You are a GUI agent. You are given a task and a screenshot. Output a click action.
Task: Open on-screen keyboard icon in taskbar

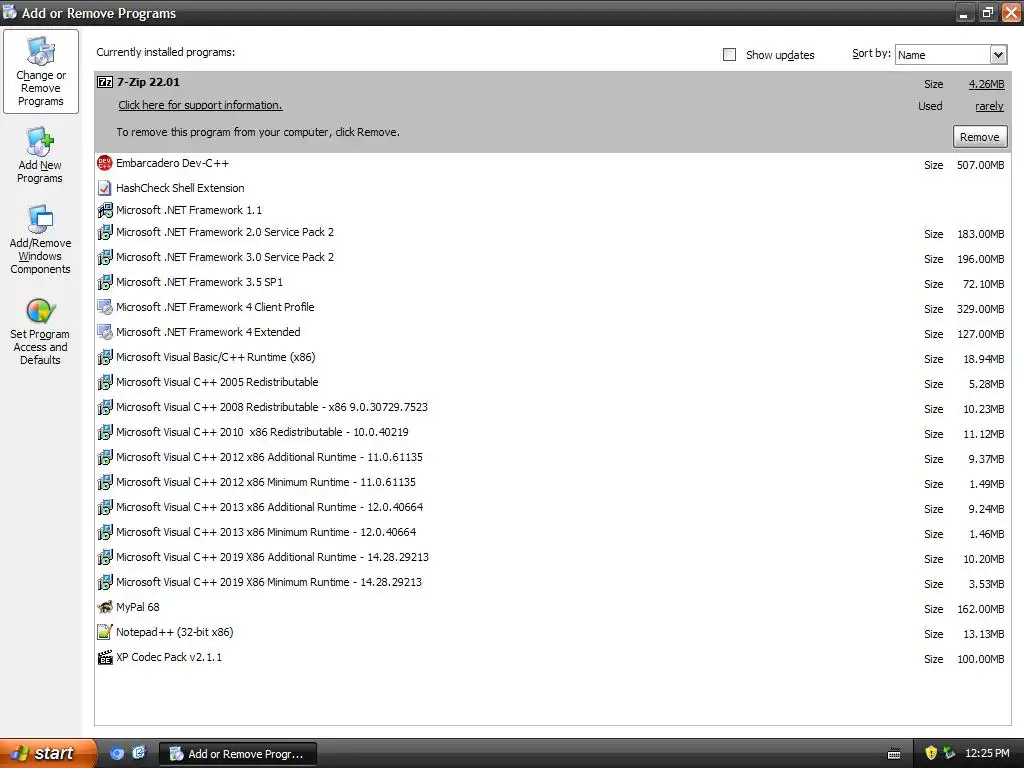click(894, 754)
